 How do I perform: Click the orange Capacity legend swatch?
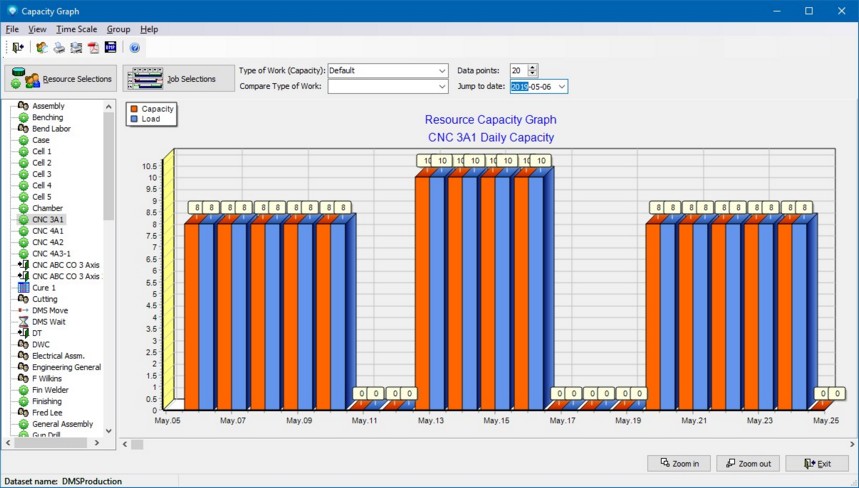(134, 109)
